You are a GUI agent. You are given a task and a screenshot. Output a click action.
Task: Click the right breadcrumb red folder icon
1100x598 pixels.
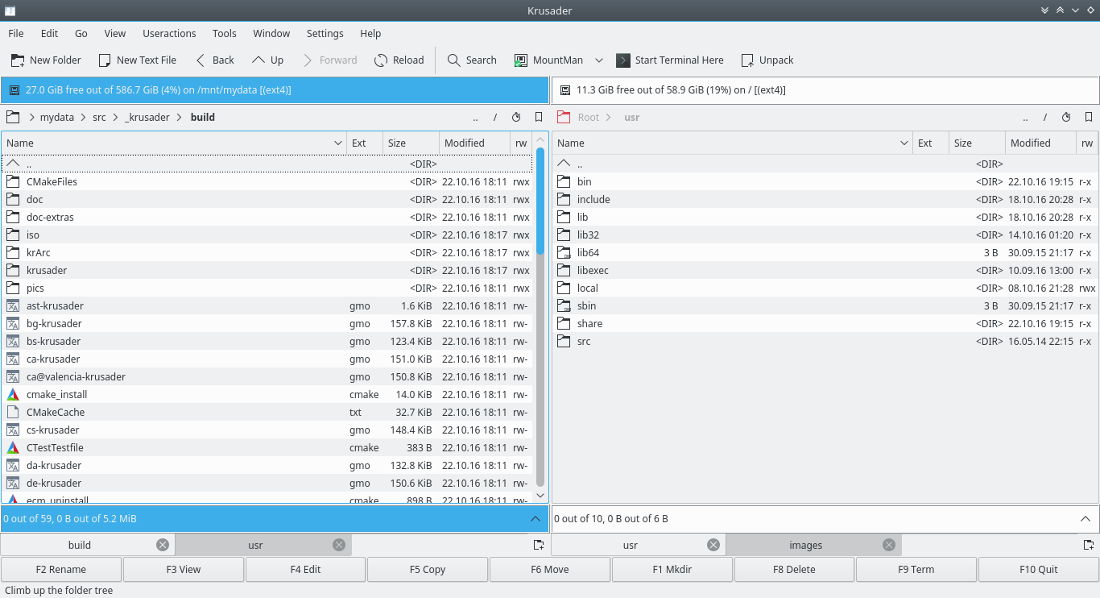(563, 117)
